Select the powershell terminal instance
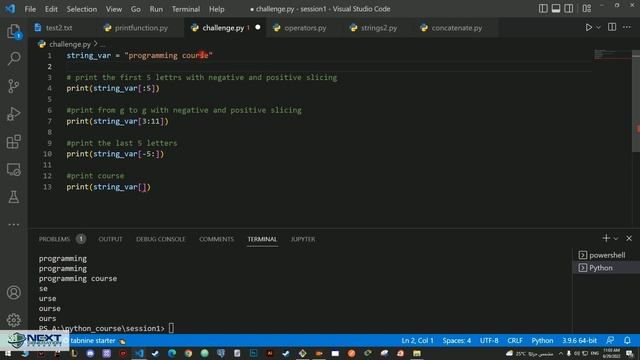Image resolution: width=640 pixels, height=360 pixels. coord(606,255)
